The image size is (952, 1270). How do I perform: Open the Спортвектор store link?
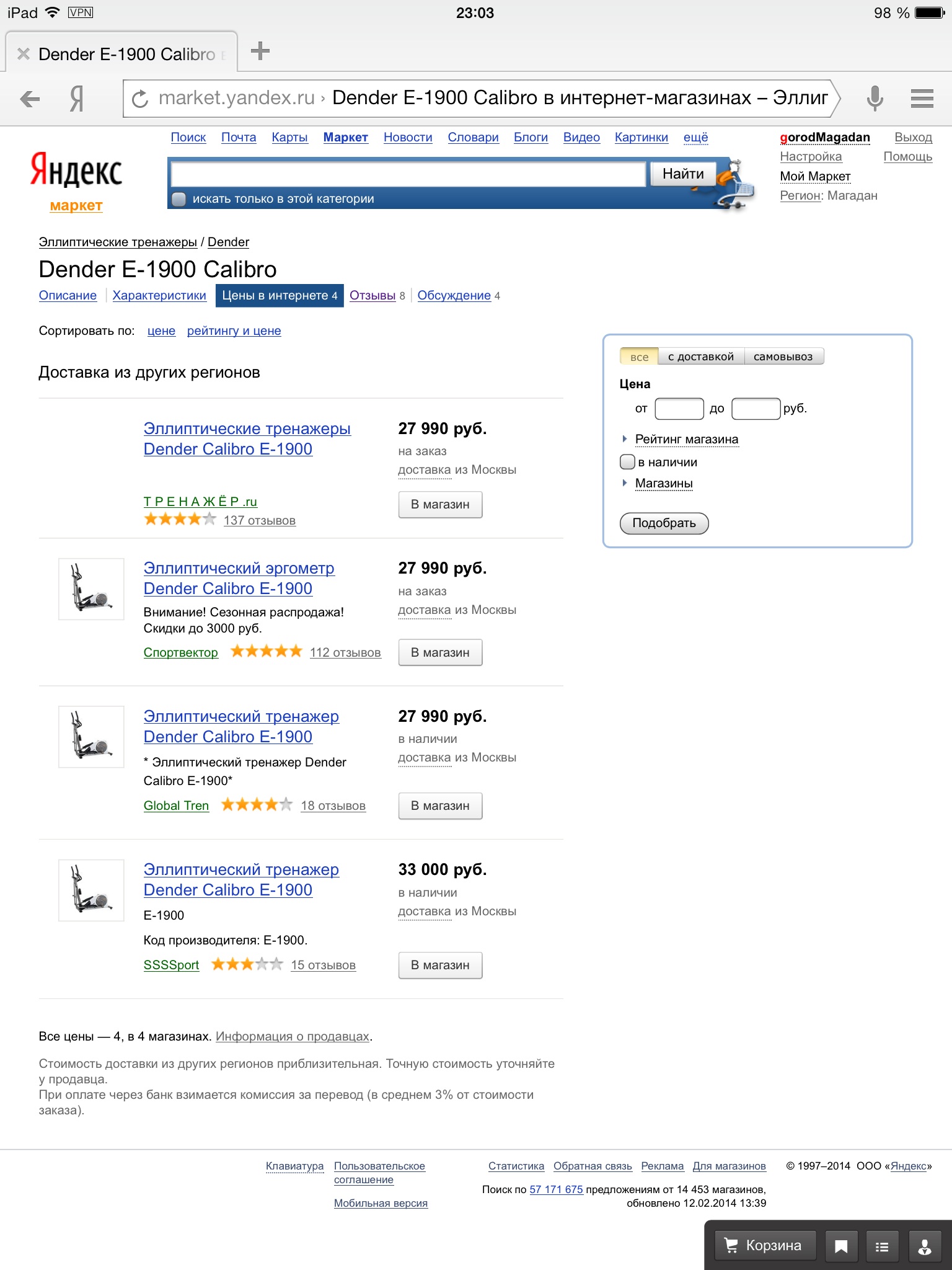coord(181,652)
